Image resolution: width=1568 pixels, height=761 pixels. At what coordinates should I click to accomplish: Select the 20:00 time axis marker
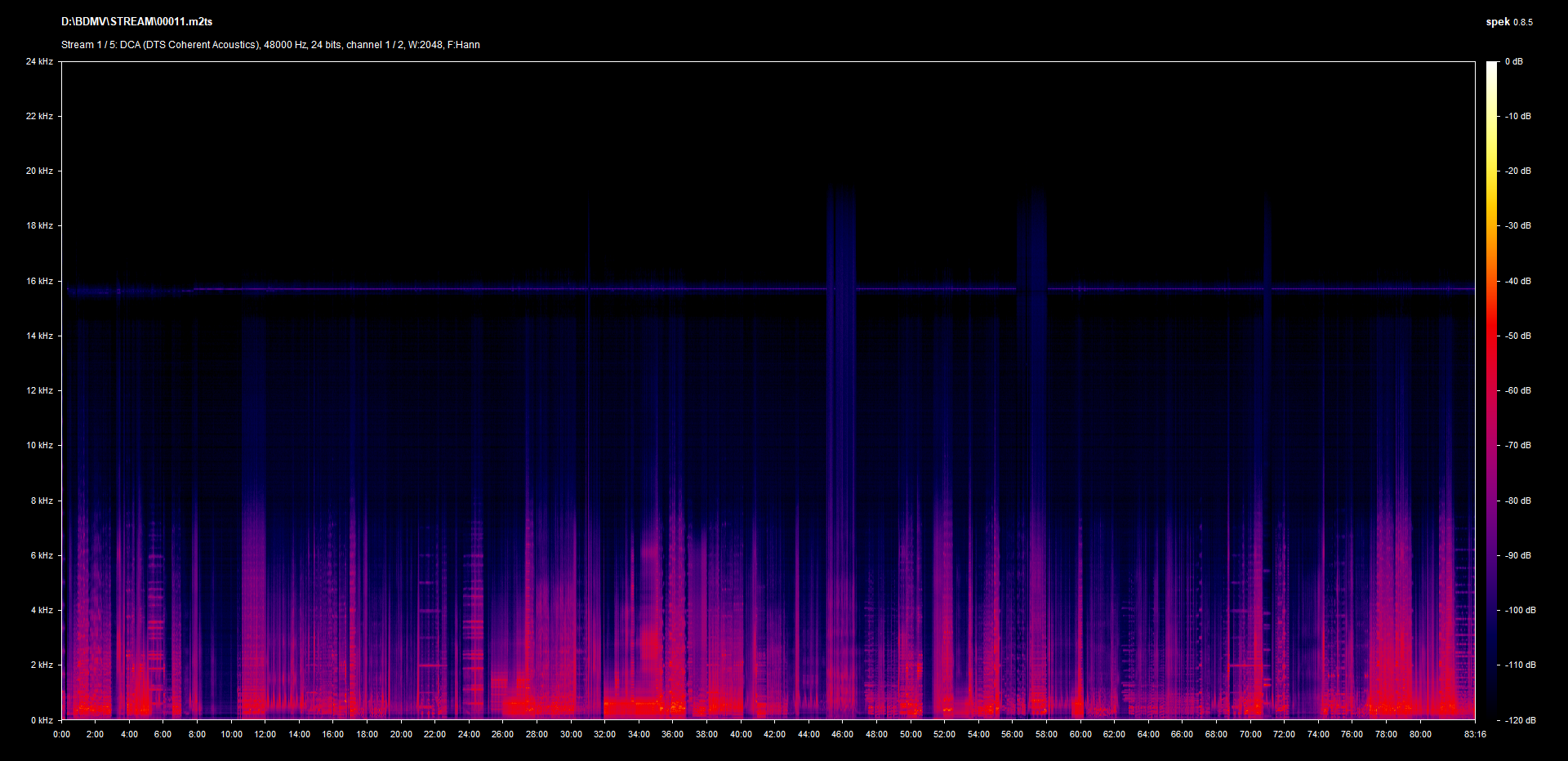401,734
